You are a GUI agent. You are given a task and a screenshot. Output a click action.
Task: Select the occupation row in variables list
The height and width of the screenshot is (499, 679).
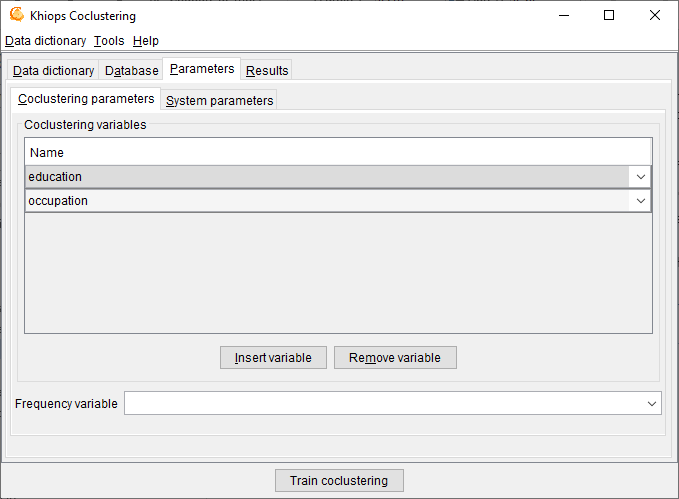(x=320, y=201)
